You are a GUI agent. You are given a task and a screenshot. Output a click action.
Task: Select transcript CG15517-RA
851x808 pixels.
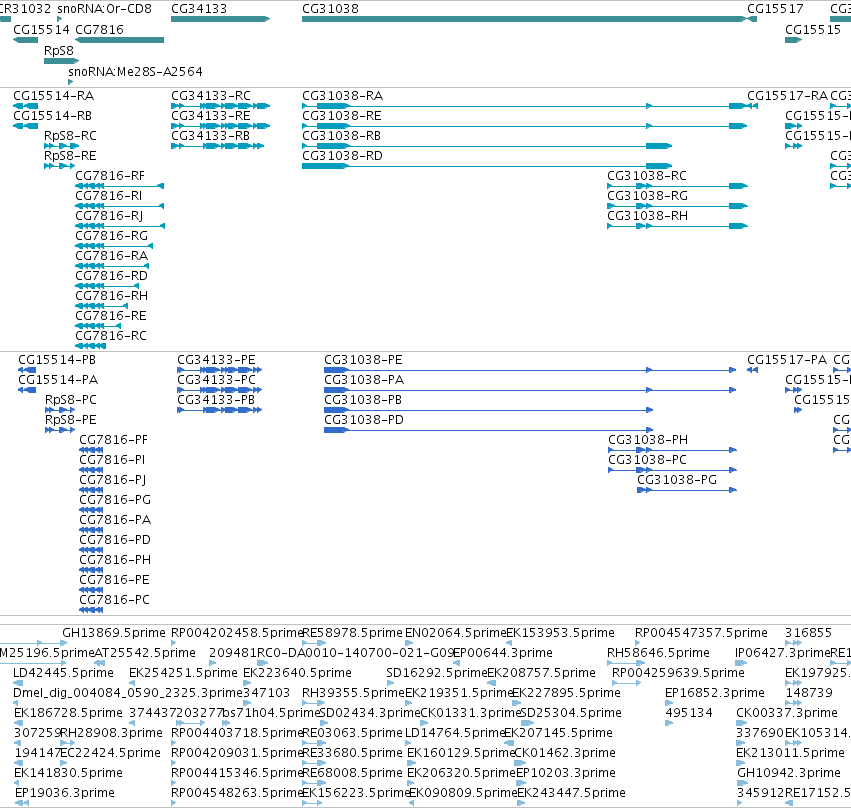click(x=788, y=96)
